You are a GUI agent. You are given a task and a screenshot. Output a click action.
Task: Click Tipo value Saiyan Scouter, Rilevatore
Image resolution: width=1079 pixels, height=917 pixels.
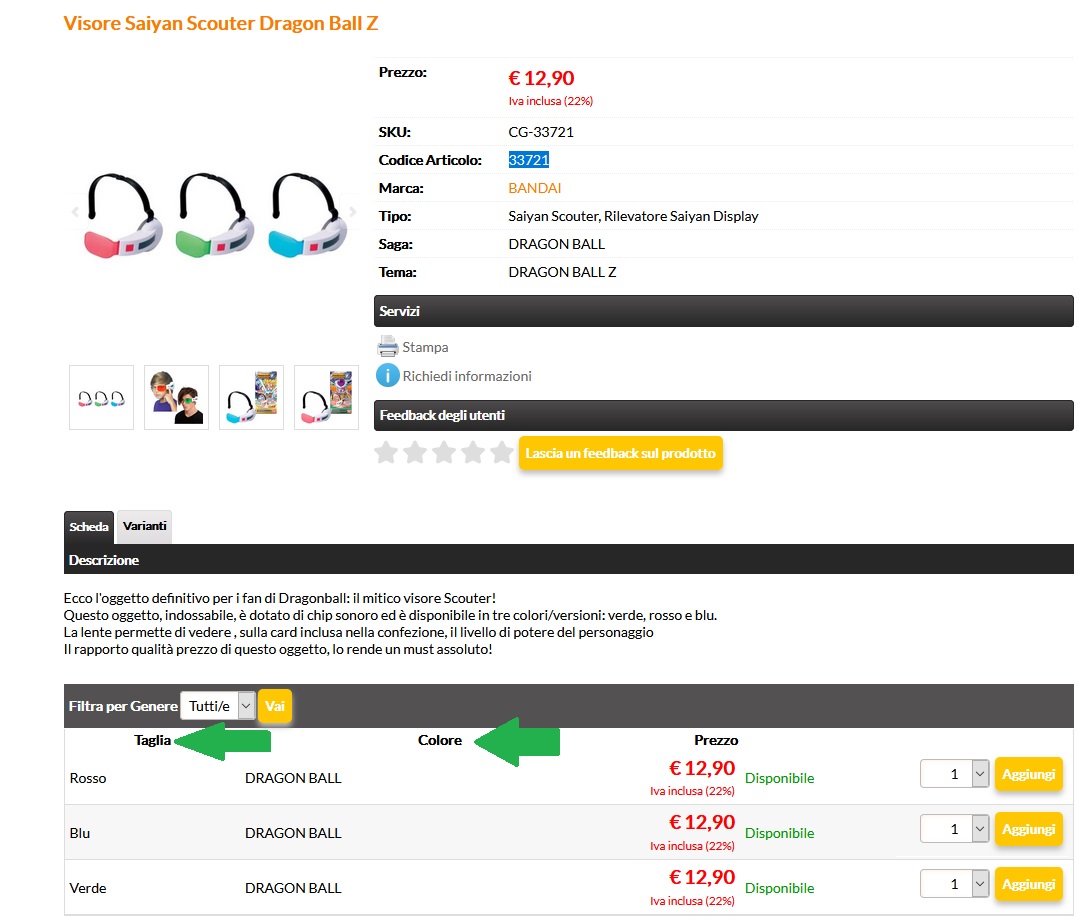tap(633, 216)
